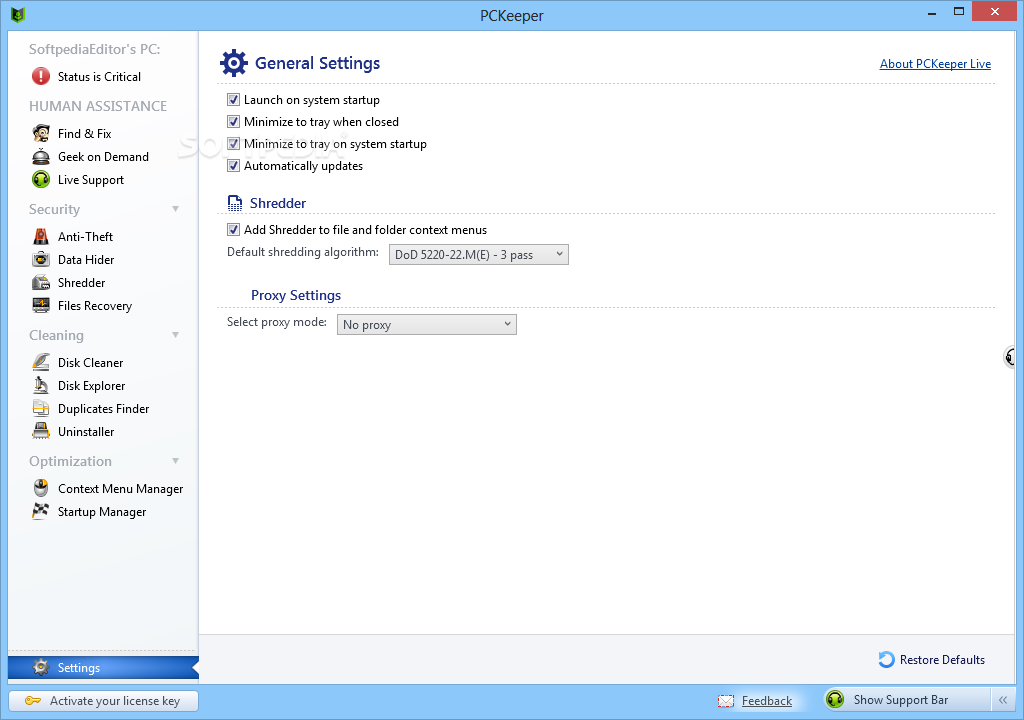Click the Disk Cleaner label
The height and width of the screenshot is (720, 1024).
(90, 363)
